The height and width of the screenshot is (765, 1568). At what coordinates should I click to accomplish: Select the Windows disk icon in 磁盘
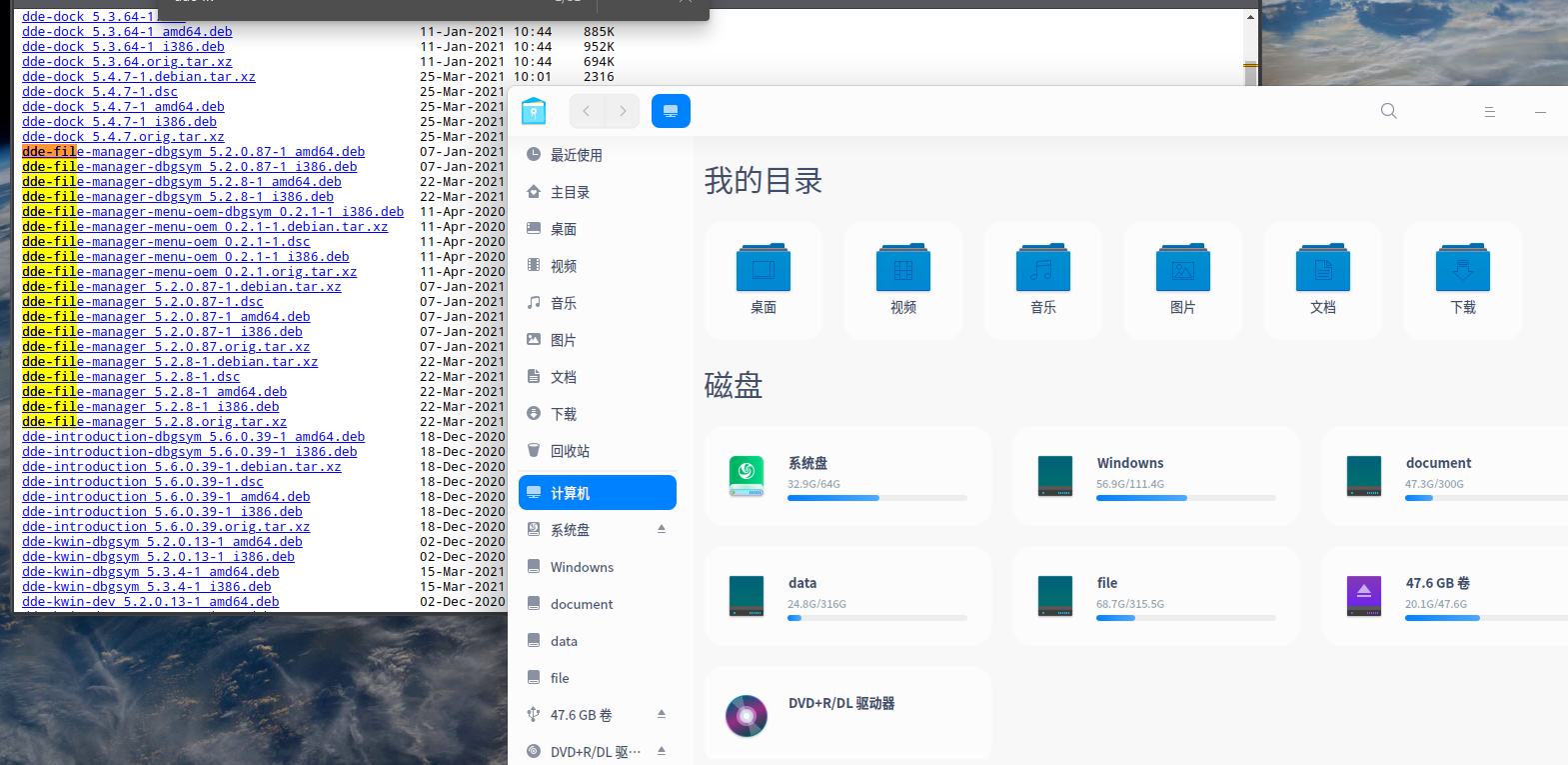coord(1055,476)
